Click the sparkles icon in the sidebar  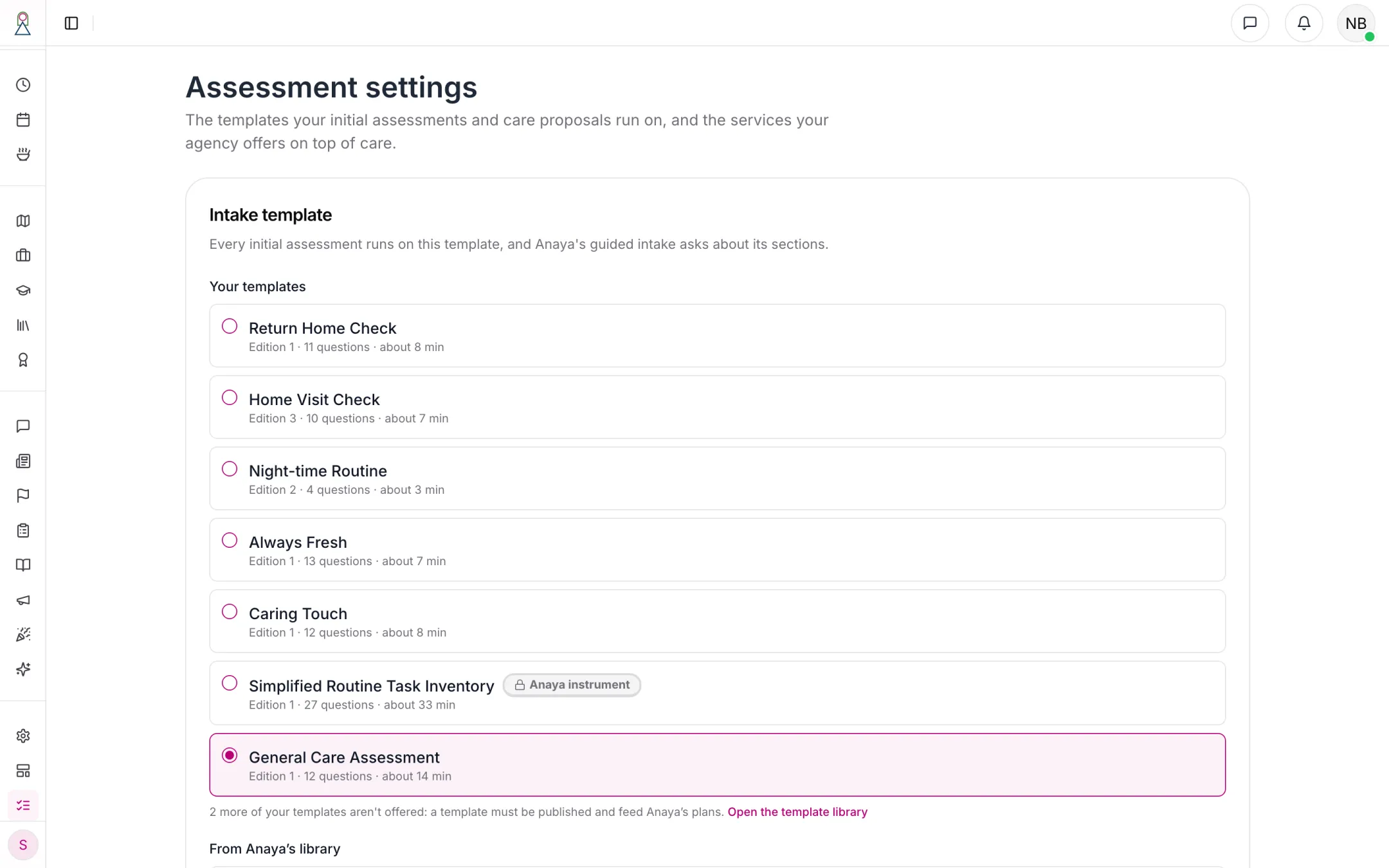click(23, 669)
